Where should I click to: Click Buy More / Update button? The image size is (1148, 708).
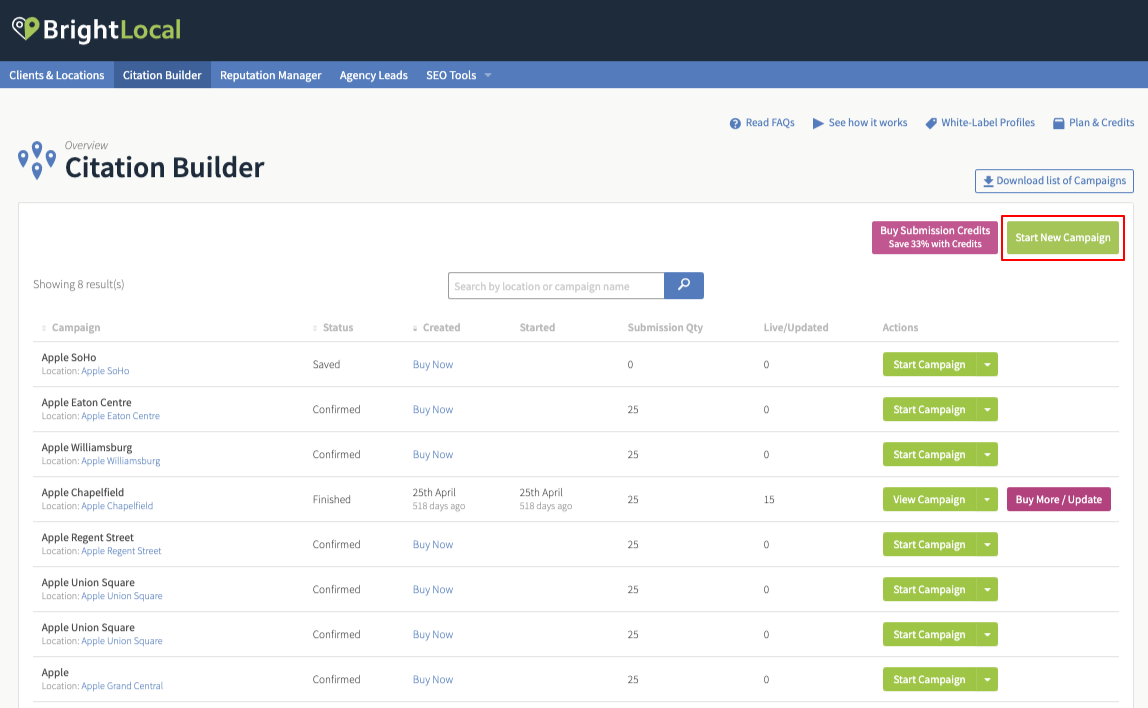[x=1059, y=499]
